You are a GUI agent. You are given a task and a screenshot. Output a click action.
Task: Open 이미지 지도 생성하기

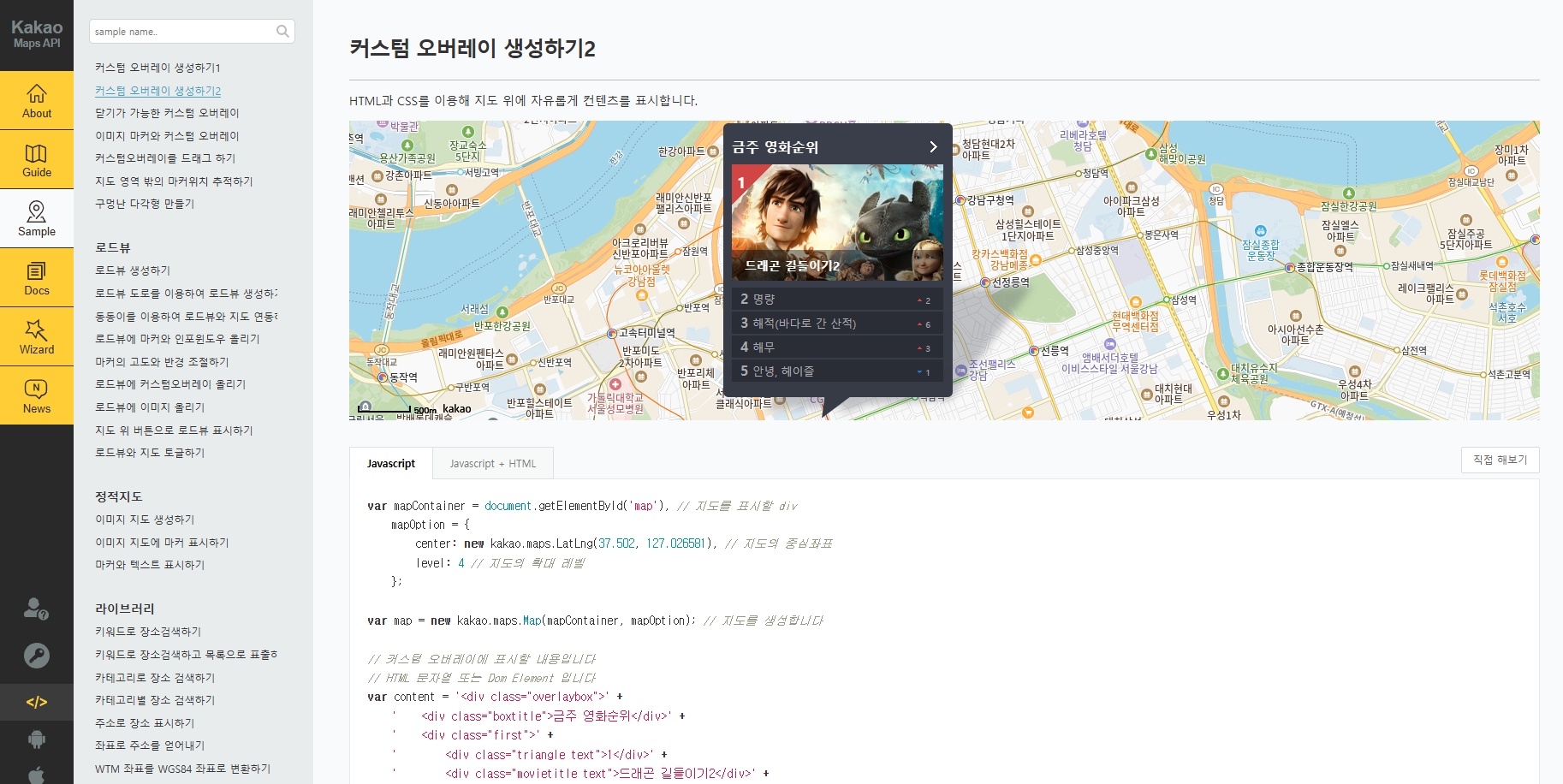click(145, 520)
